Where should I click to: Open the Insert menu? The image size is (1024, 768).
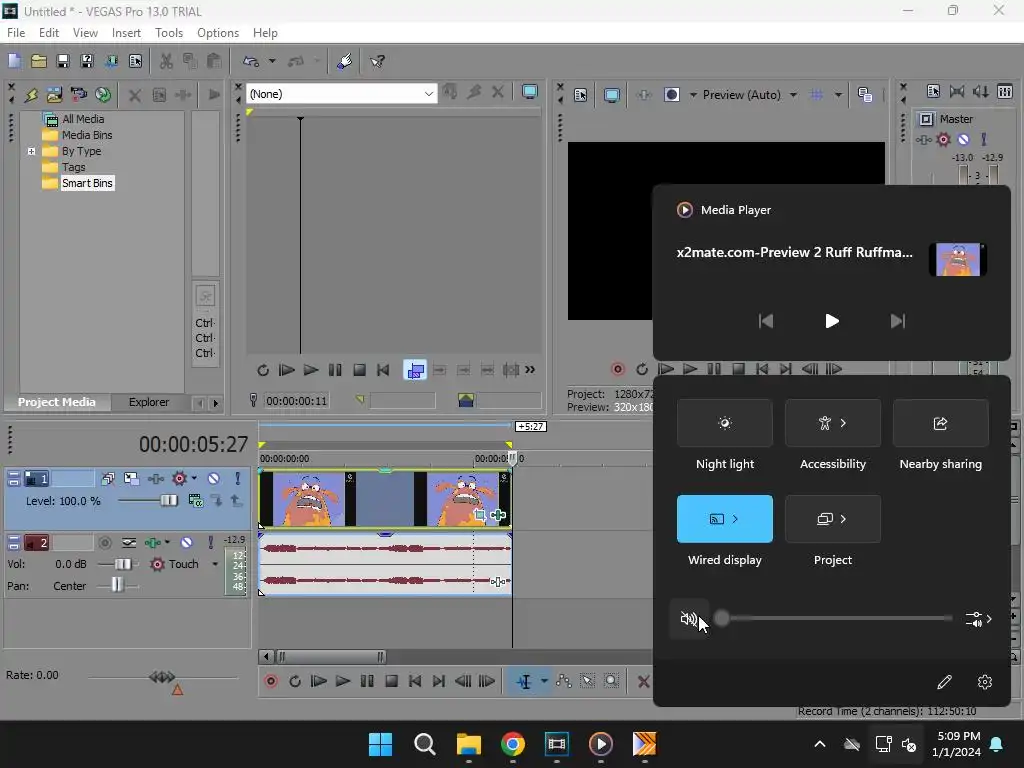coord(126,33)
